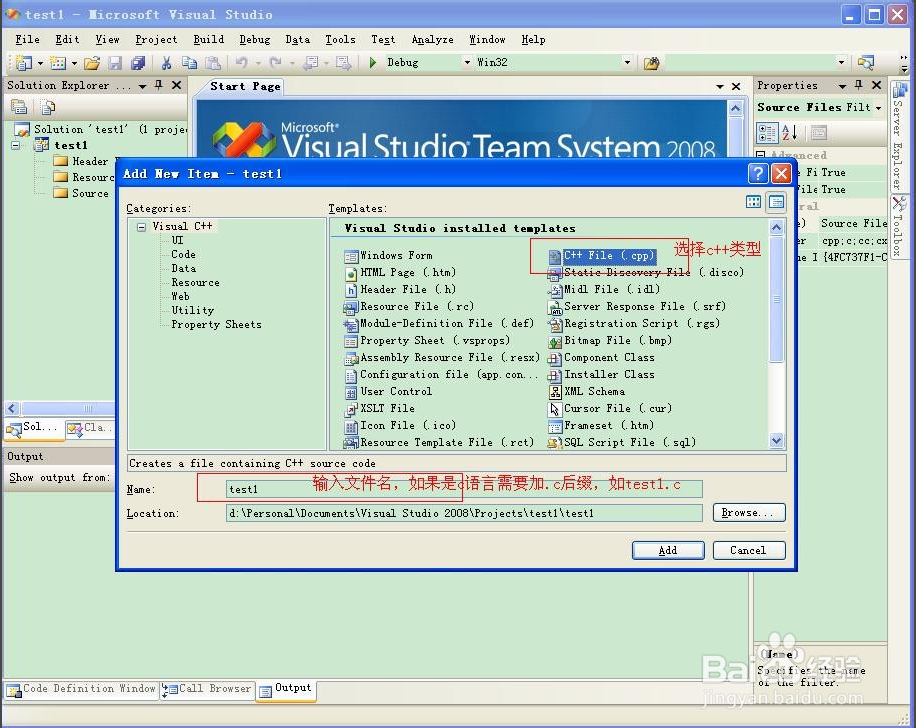Open the active files list dropdown
The height and width of the screenshot is (728, 916).
coord(720,86)
